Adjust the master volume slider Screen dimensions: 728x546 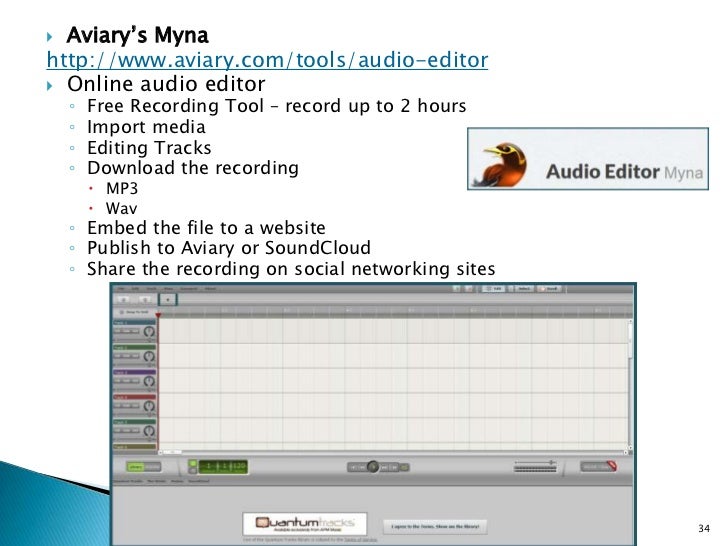tap(535, 463)
